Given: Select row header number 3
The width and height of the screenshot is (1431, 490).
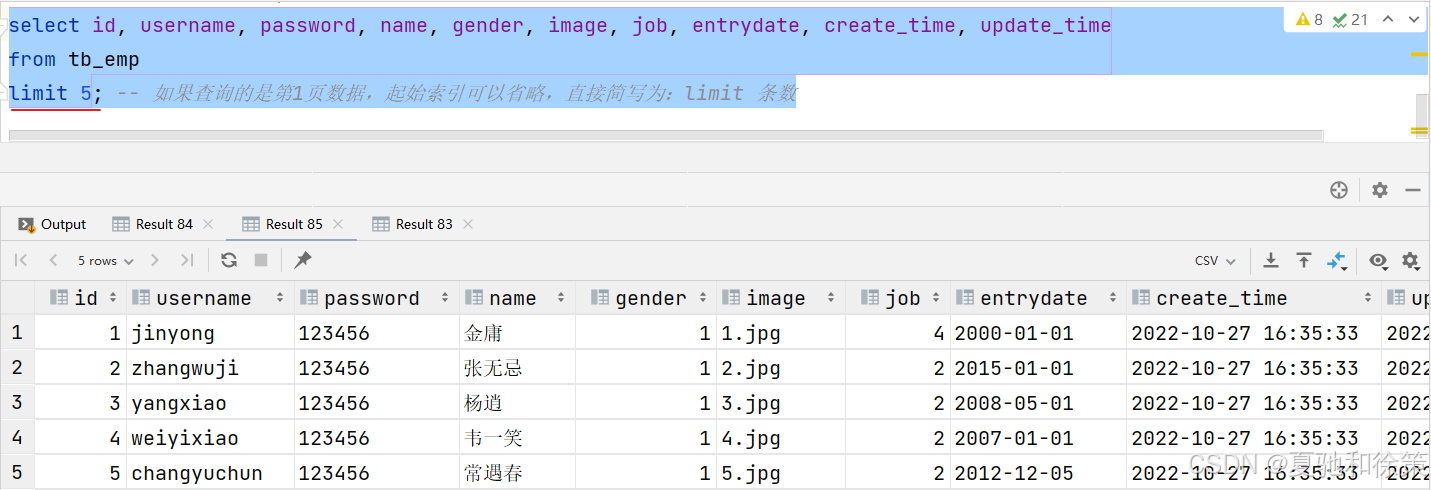Looking at the screenshot, I should pos(17,403).
